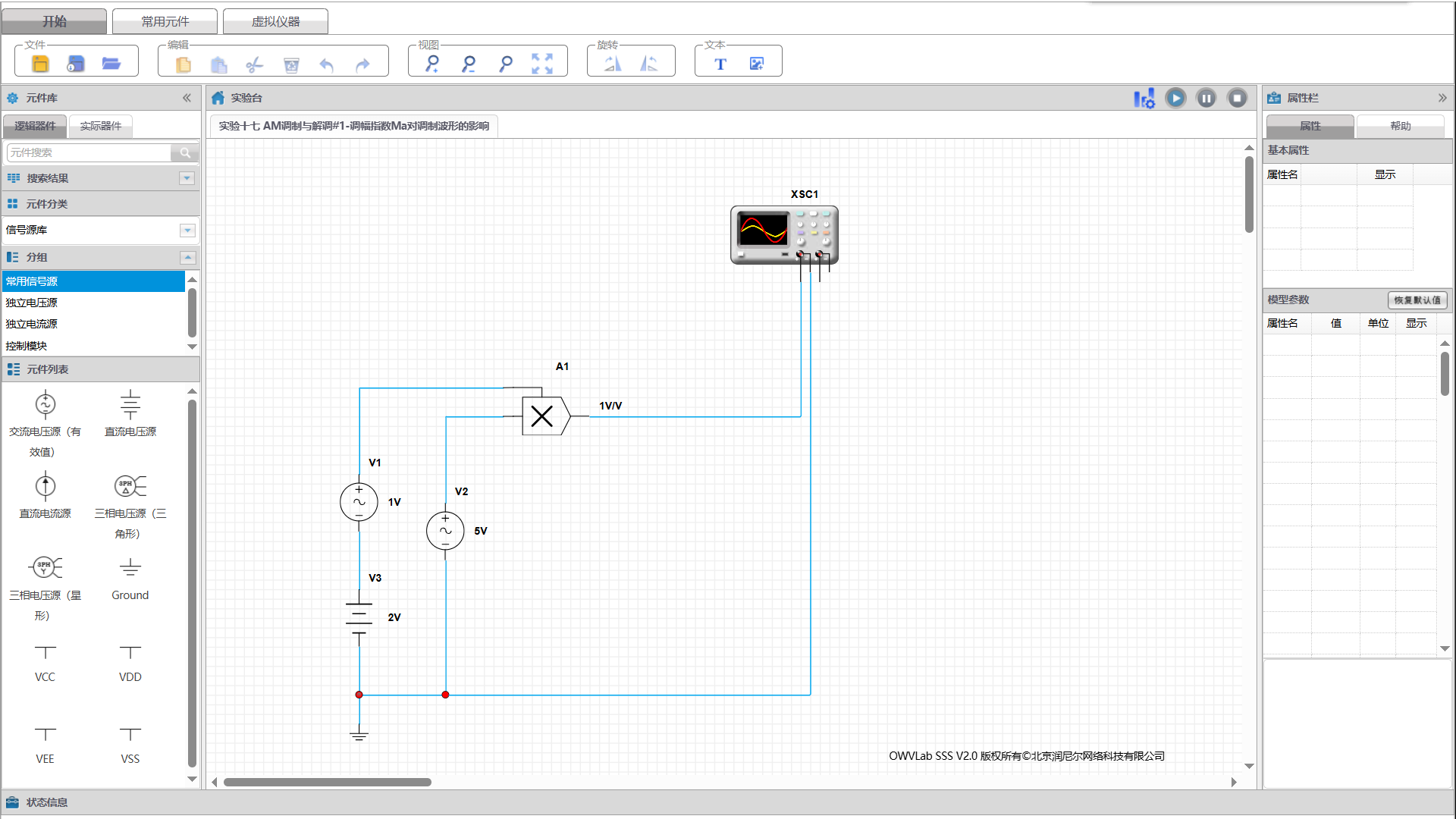Click the zoom in magnifier icon
The width and height of the screenshot is (1456, 819).
(432, 64)
